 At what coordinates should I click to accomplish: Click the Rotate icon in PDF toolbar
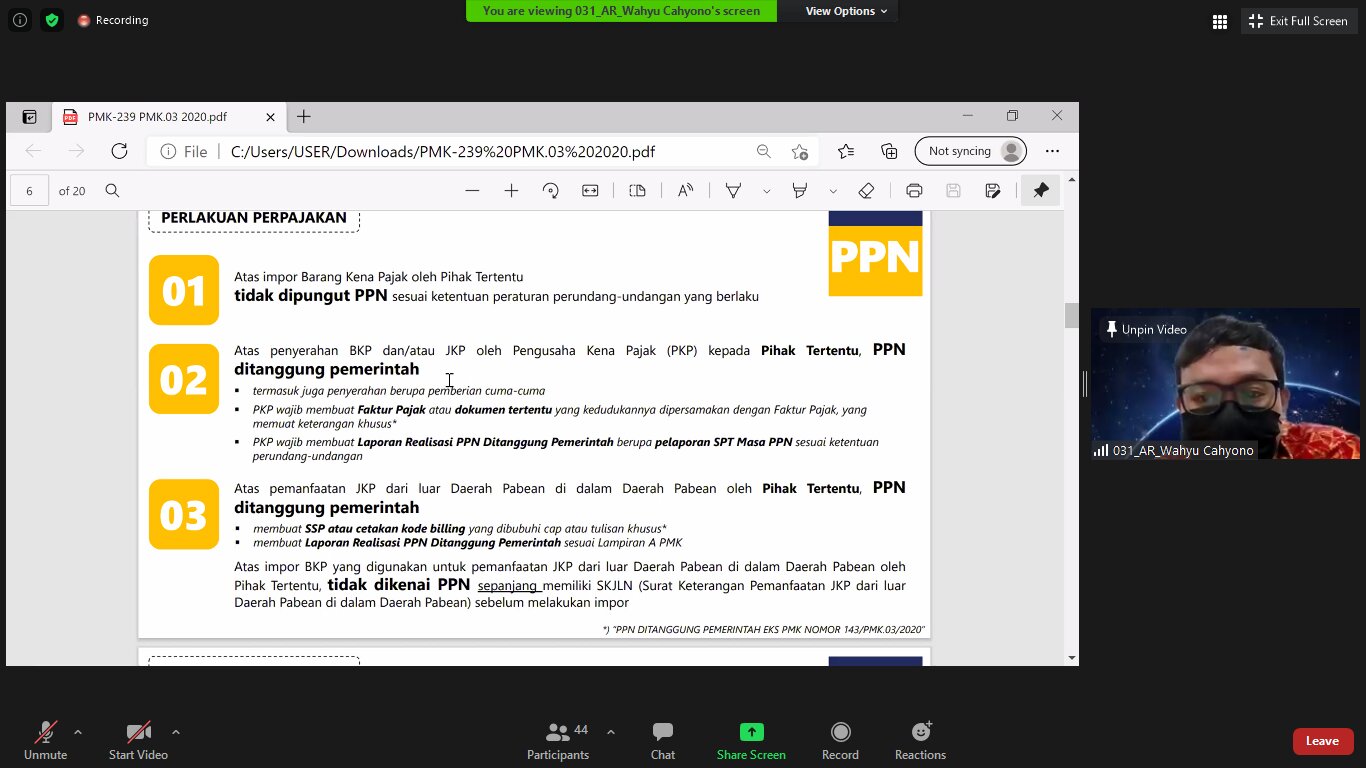[550, 191]
